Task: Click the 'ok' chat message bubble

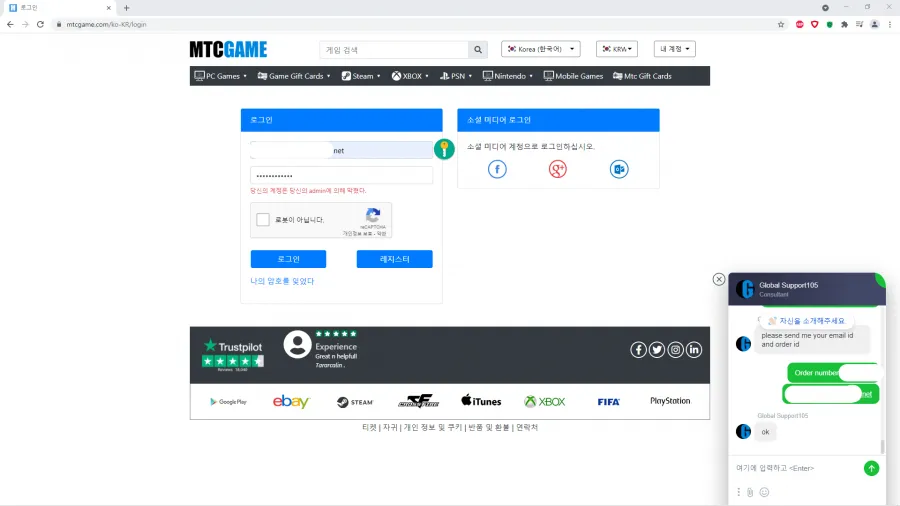Action: (x=765, y=432)
